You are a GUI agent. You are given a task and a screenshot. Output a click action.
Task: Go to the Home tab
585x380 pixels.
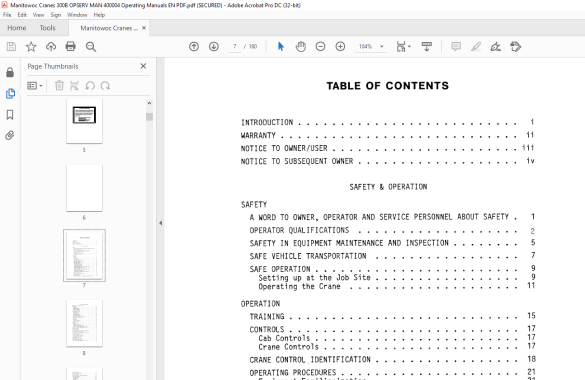click(17, 28)
